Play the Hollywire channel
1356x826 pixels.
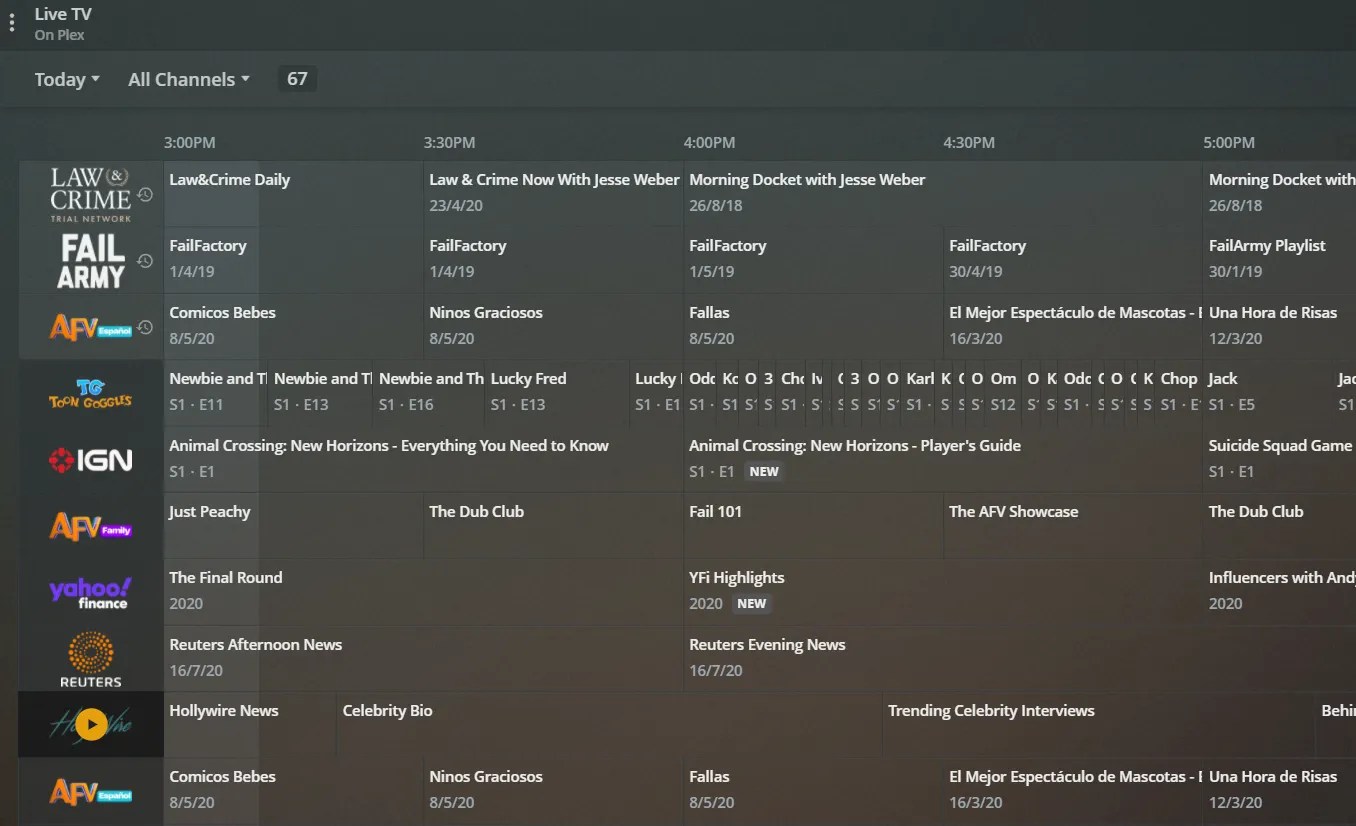pyautogui.click(x=91, y=724)
